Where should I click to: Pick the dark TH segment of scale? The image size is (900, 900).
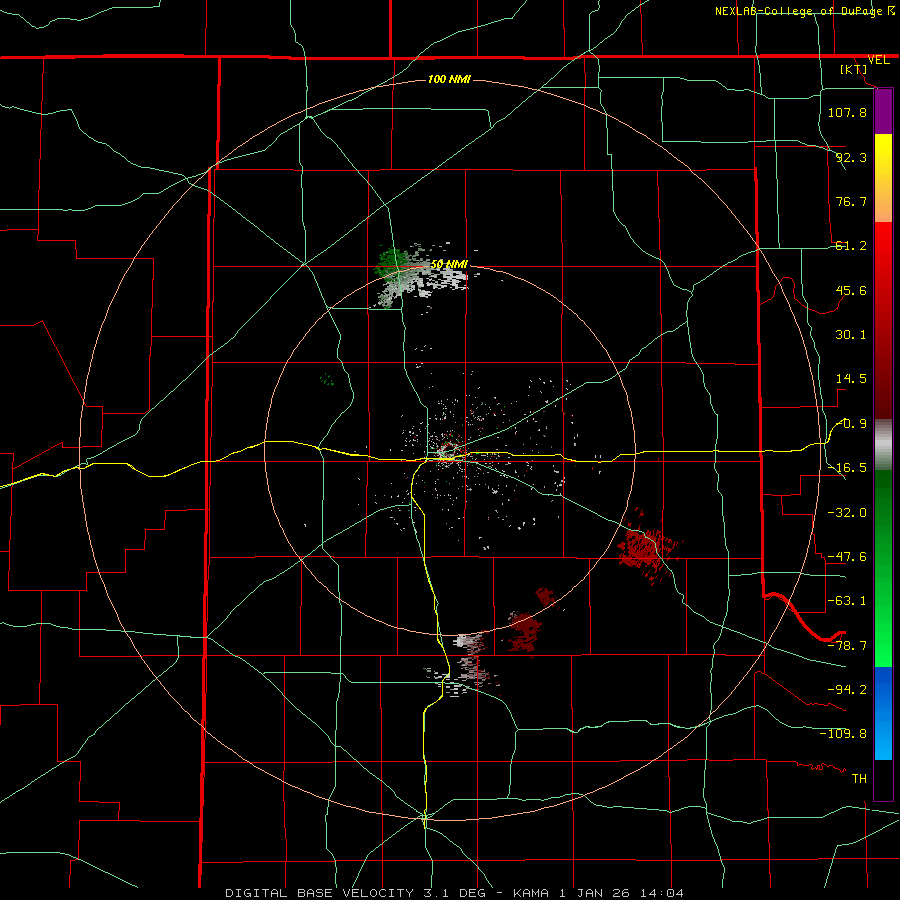[x=883, y=779]
